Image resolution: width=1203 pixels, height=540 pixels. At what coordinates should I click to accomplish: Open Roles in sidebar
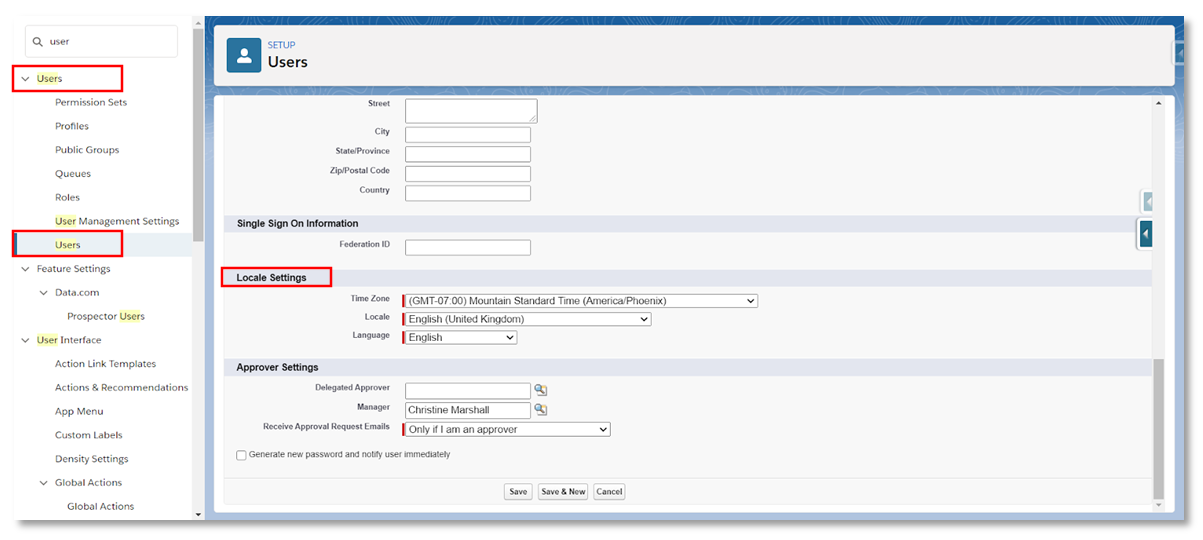point(67,198)
